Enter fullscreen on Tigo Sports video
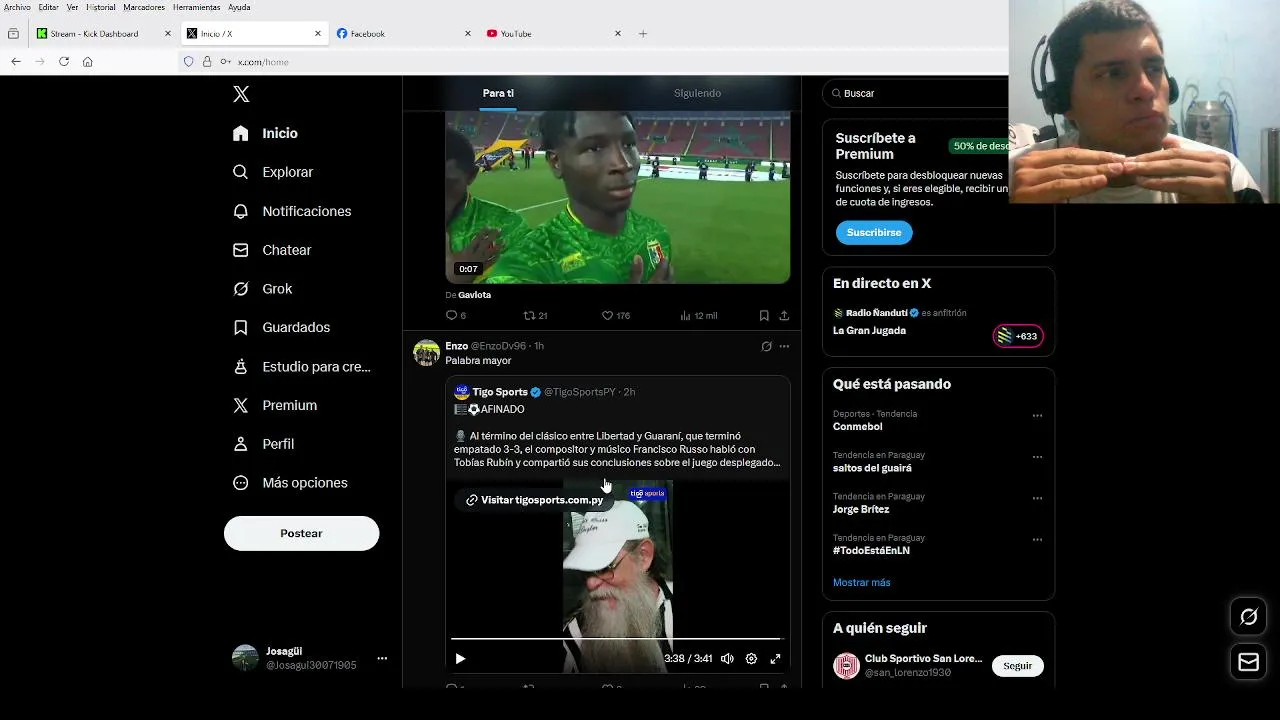The height and width of the screenshot is (720, 1280). click(x=775, y=658)
